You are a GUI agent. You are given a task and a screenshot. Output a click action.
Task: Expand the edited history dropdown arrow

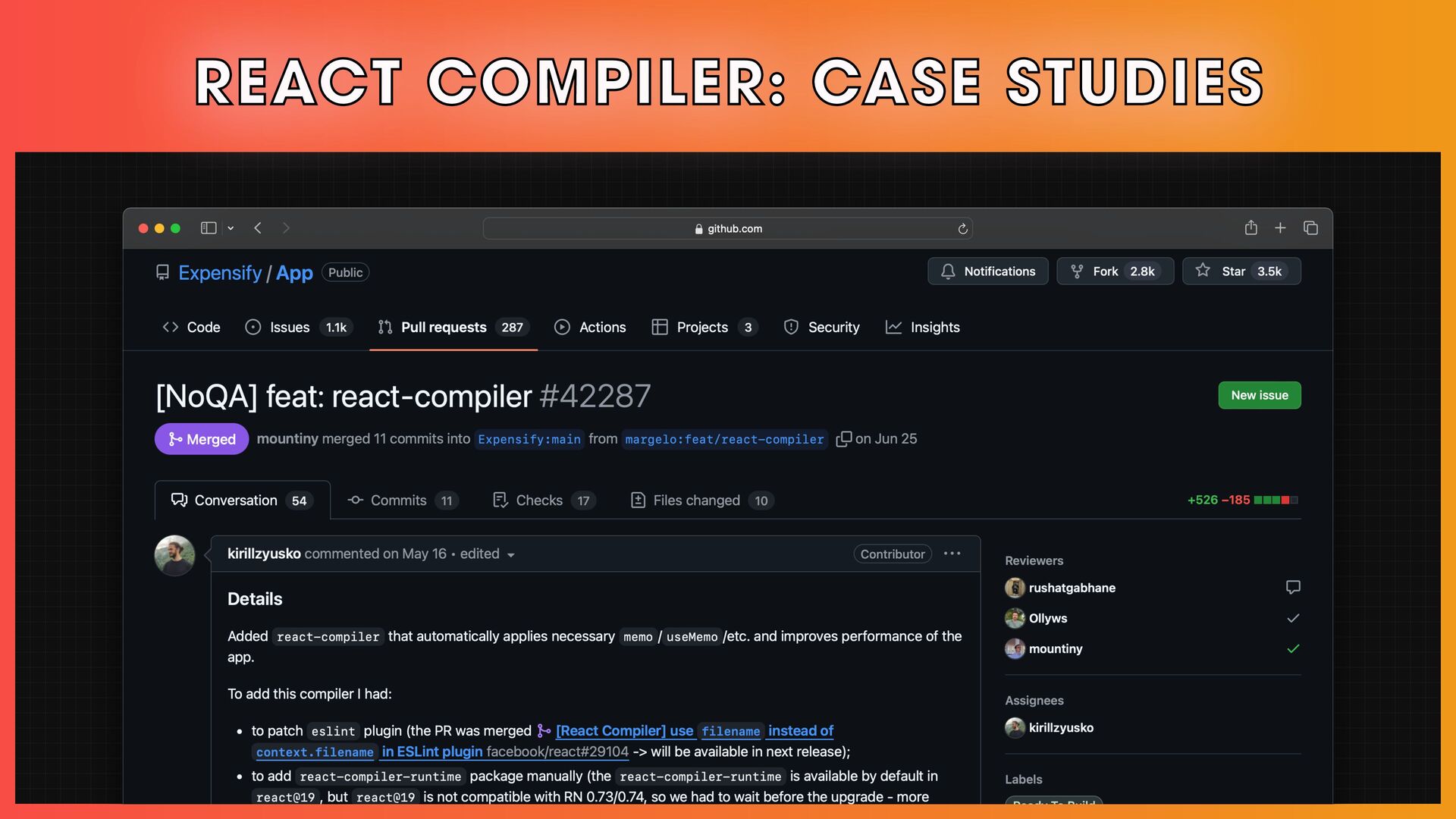511,555
